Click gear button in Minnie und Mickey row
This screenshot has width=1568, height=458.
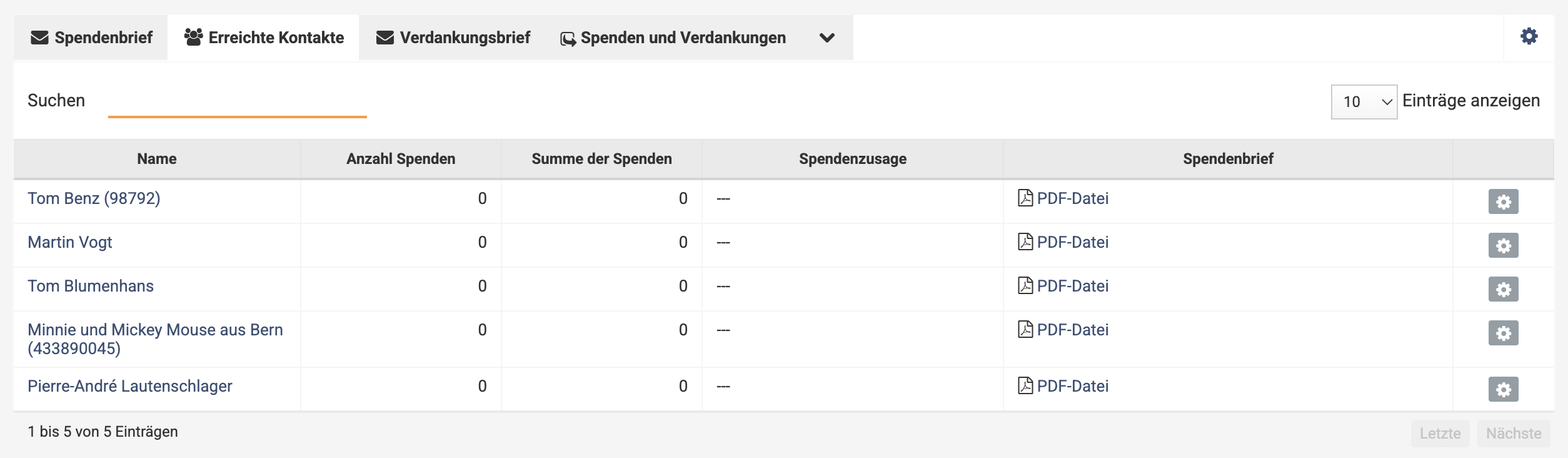tap(1503, 333)
